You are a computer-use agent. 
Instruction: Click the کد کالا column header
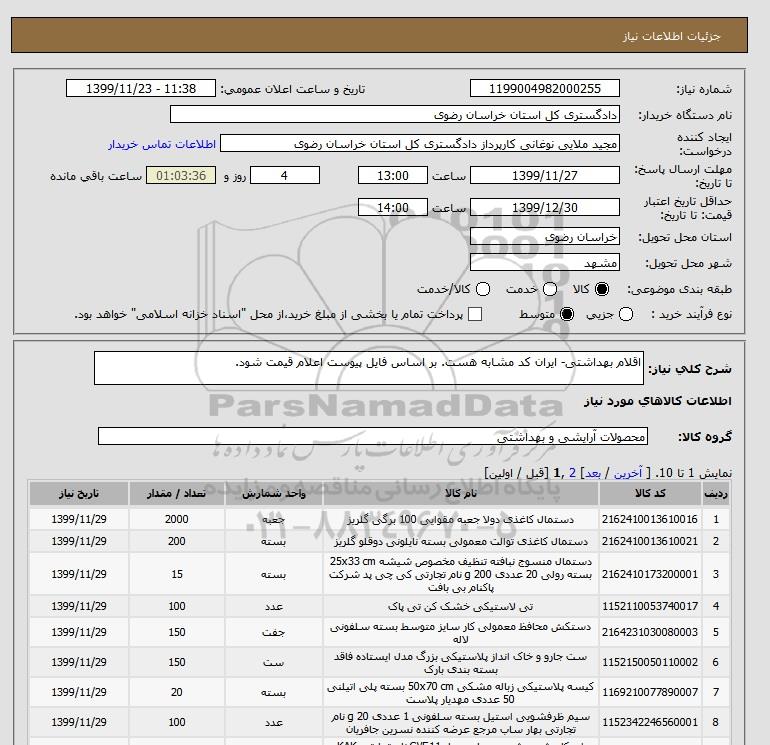pyautogui.click(x=650, y=494)
